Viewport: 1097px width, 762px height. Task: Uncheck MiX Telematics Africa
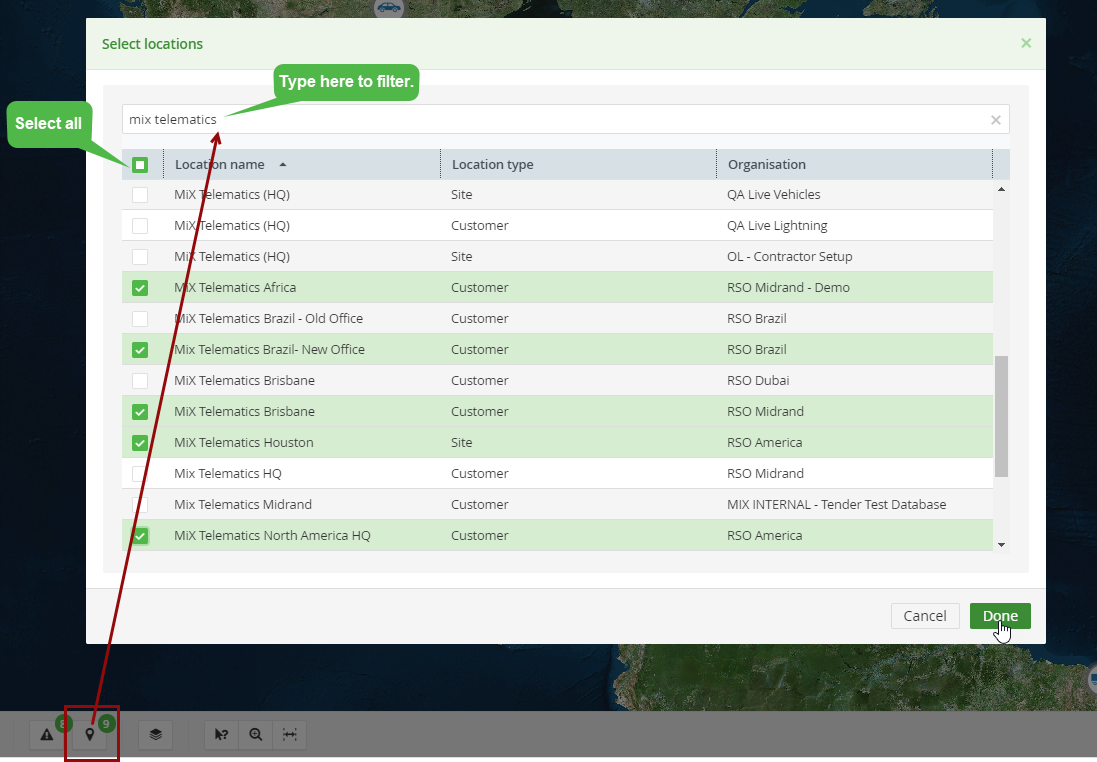pos(140,288)
